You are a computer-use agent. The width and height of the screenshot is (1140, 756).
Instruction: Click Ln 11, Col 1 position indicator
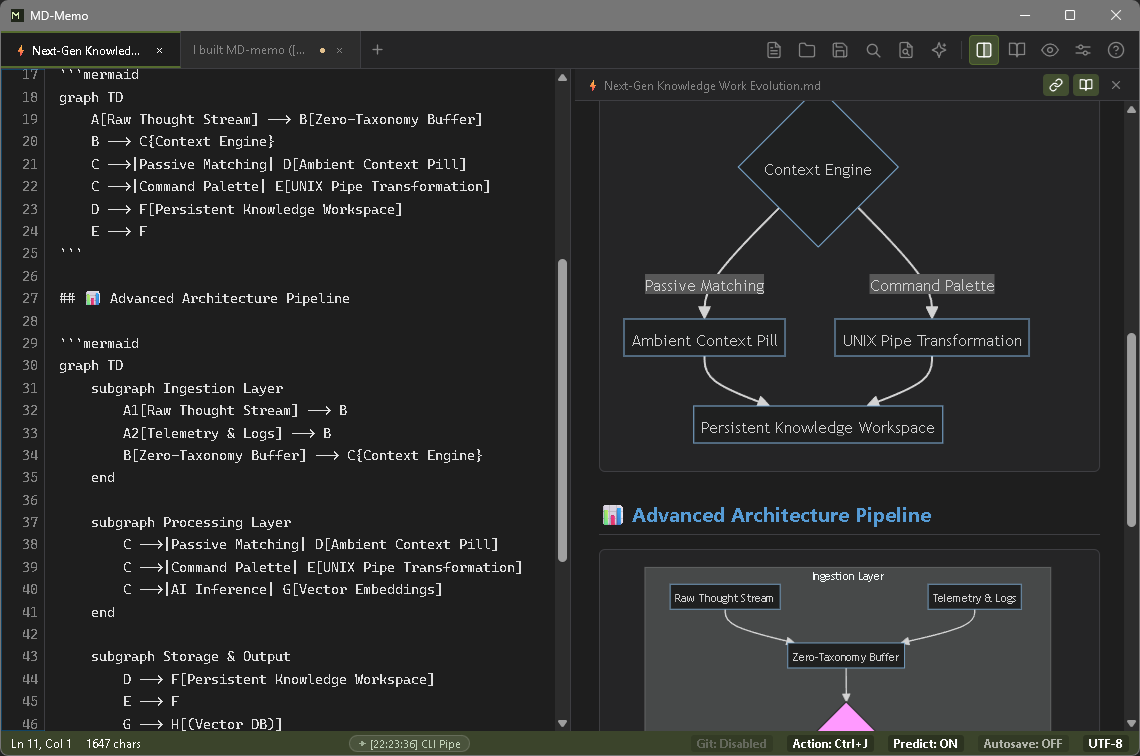pos(41,744)
